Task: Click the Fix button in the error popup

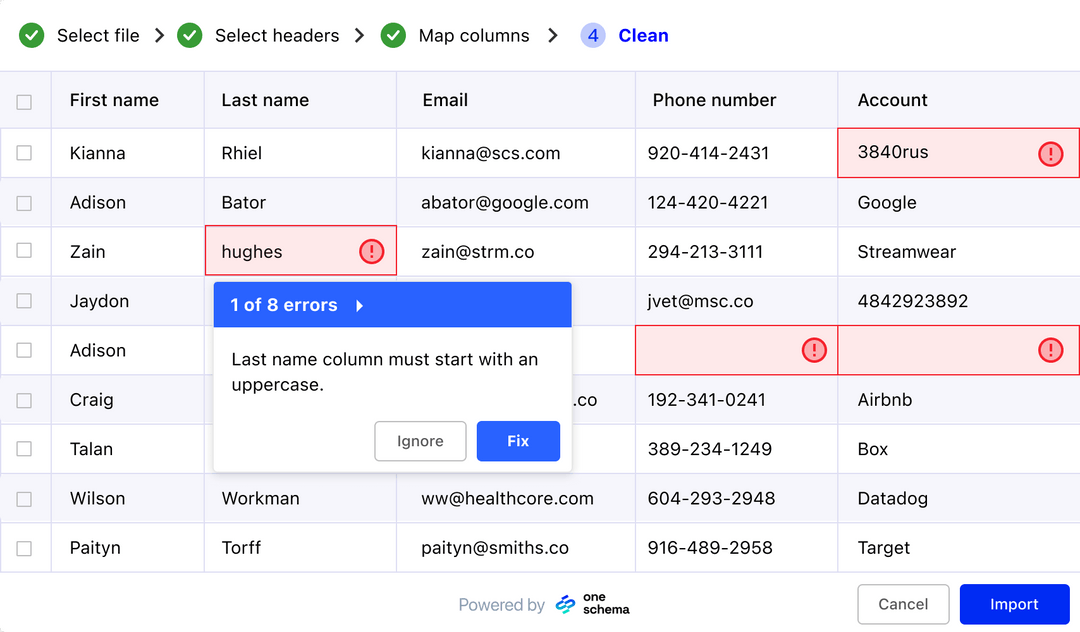Action: 518,441
